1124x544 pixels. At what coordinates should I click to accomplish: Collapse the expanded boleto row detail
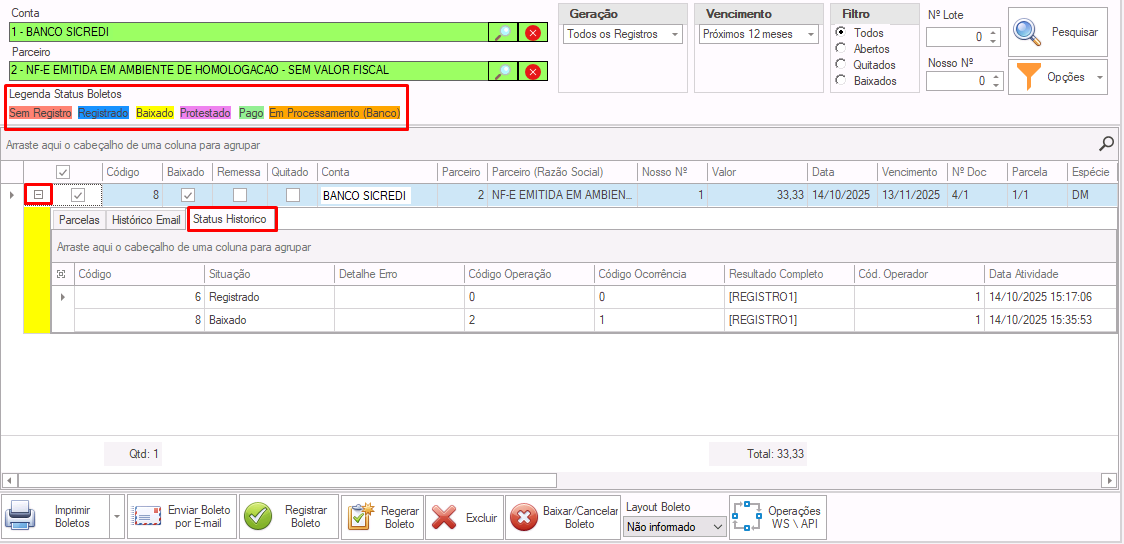tap(38, 196)
